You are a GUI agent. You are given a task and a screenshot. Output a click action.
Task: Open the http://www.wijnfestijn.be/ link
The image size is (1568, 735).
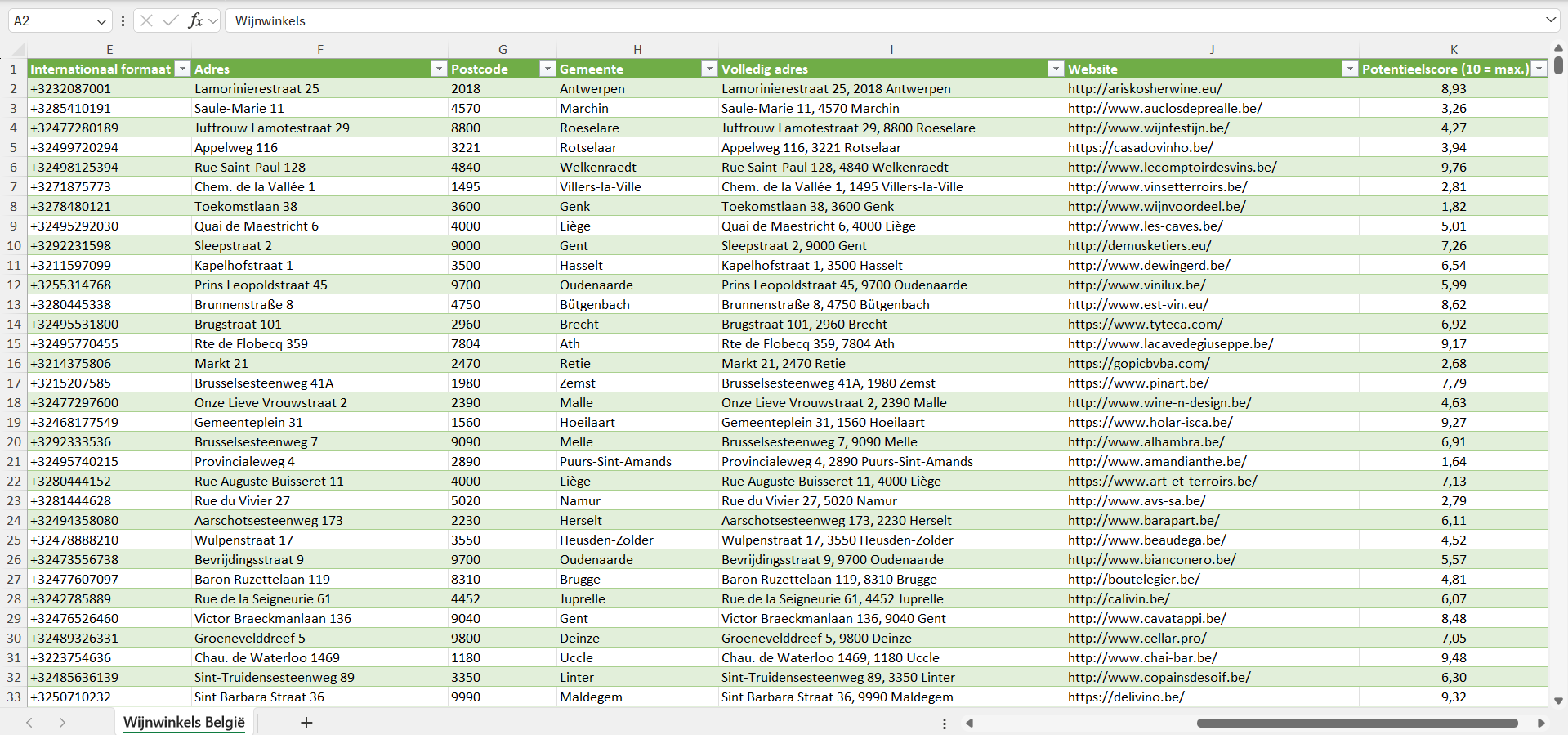[x=1148, y=128]
